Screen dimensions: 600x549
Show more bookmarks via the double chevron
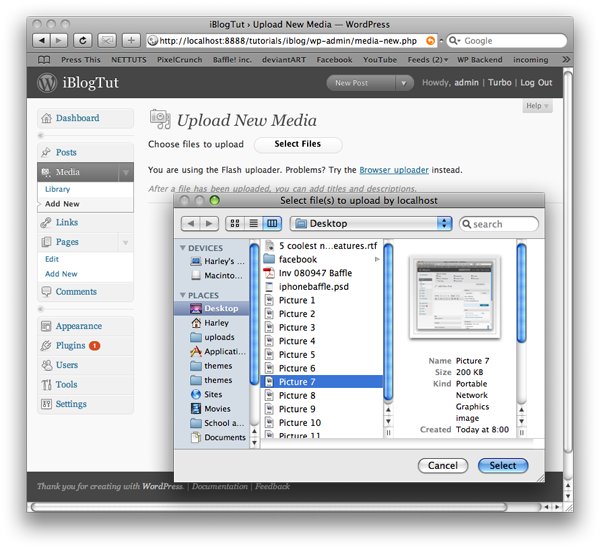(566, 60)
